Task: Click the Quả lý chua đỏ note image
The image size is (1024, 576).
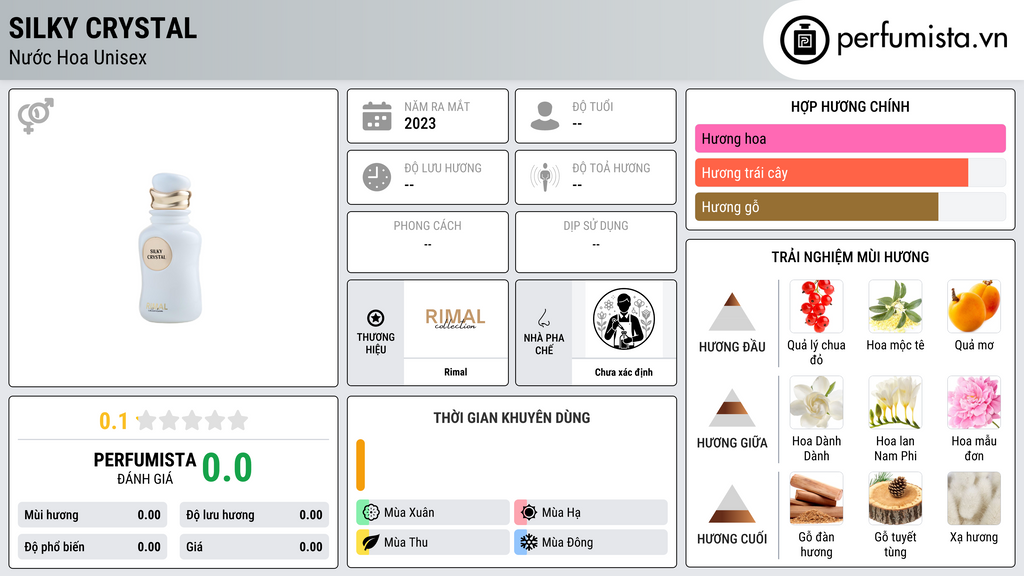Action: point(816,307)
